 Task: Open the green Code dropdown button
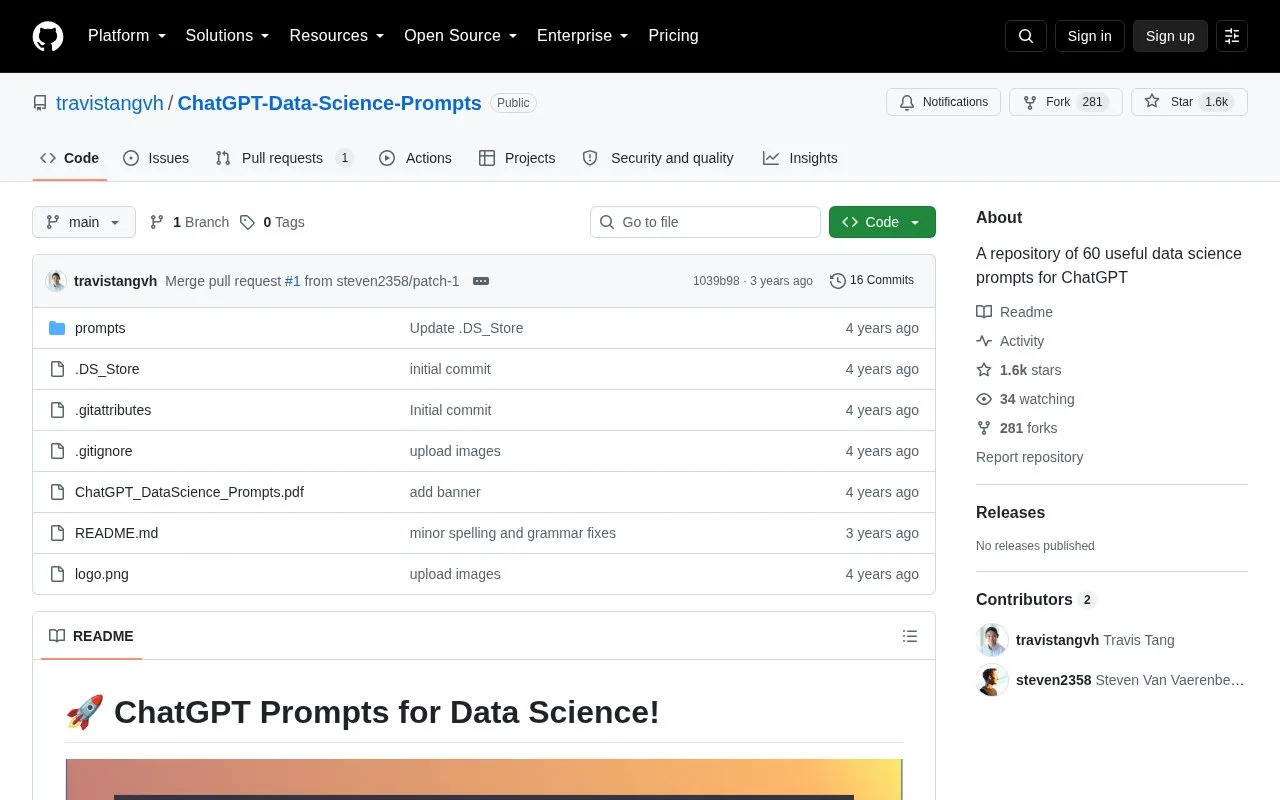pos(882,222)
